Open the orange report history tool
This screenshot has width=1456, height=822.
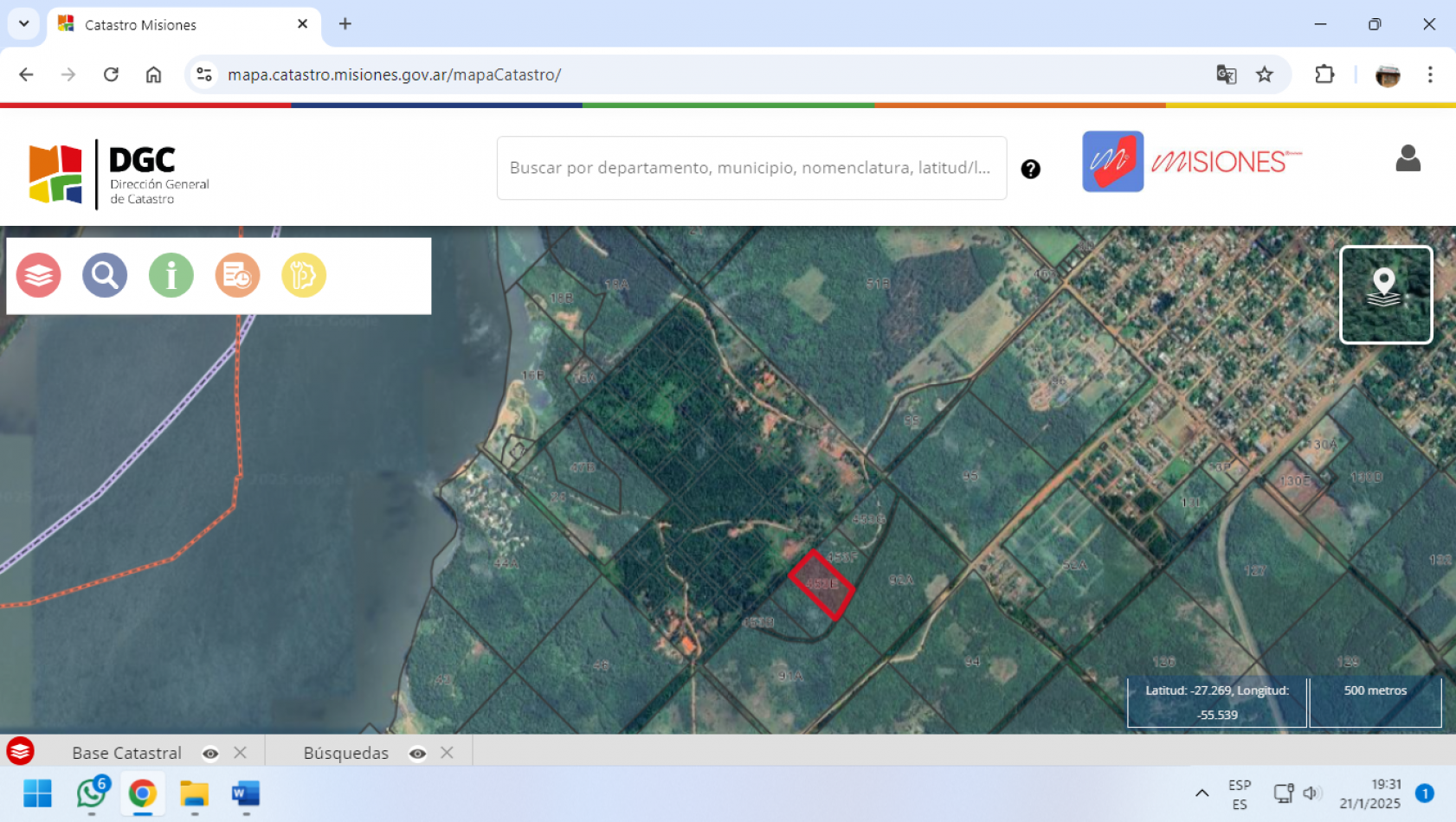237,275
